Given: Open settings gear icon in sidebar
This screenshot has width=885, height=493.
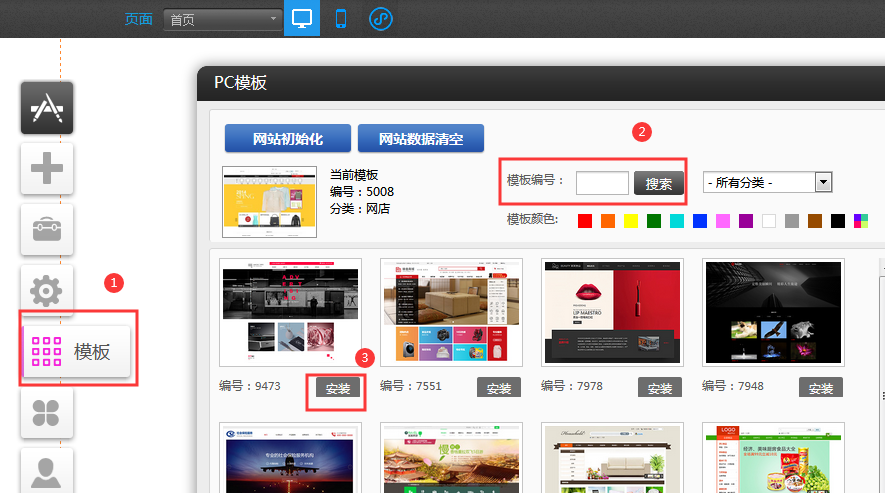Looking at the screenshot, I should pyautogui.click(x=47, y=291).
